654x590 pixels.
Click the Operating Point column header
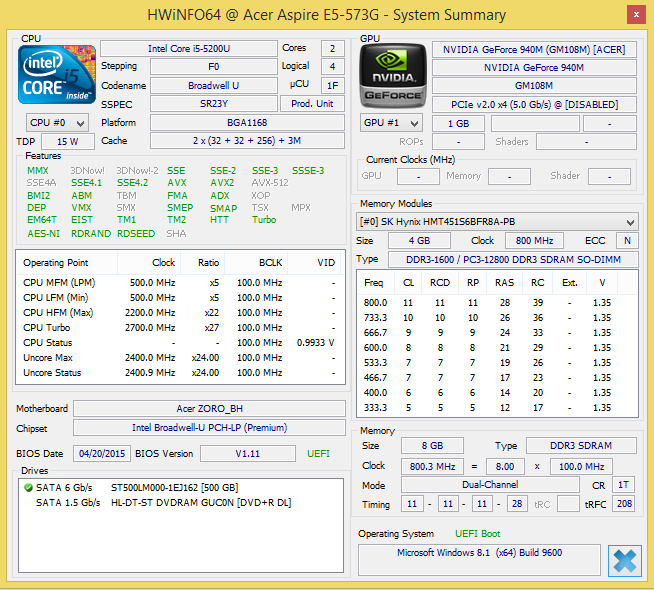[x=67, y=263]
